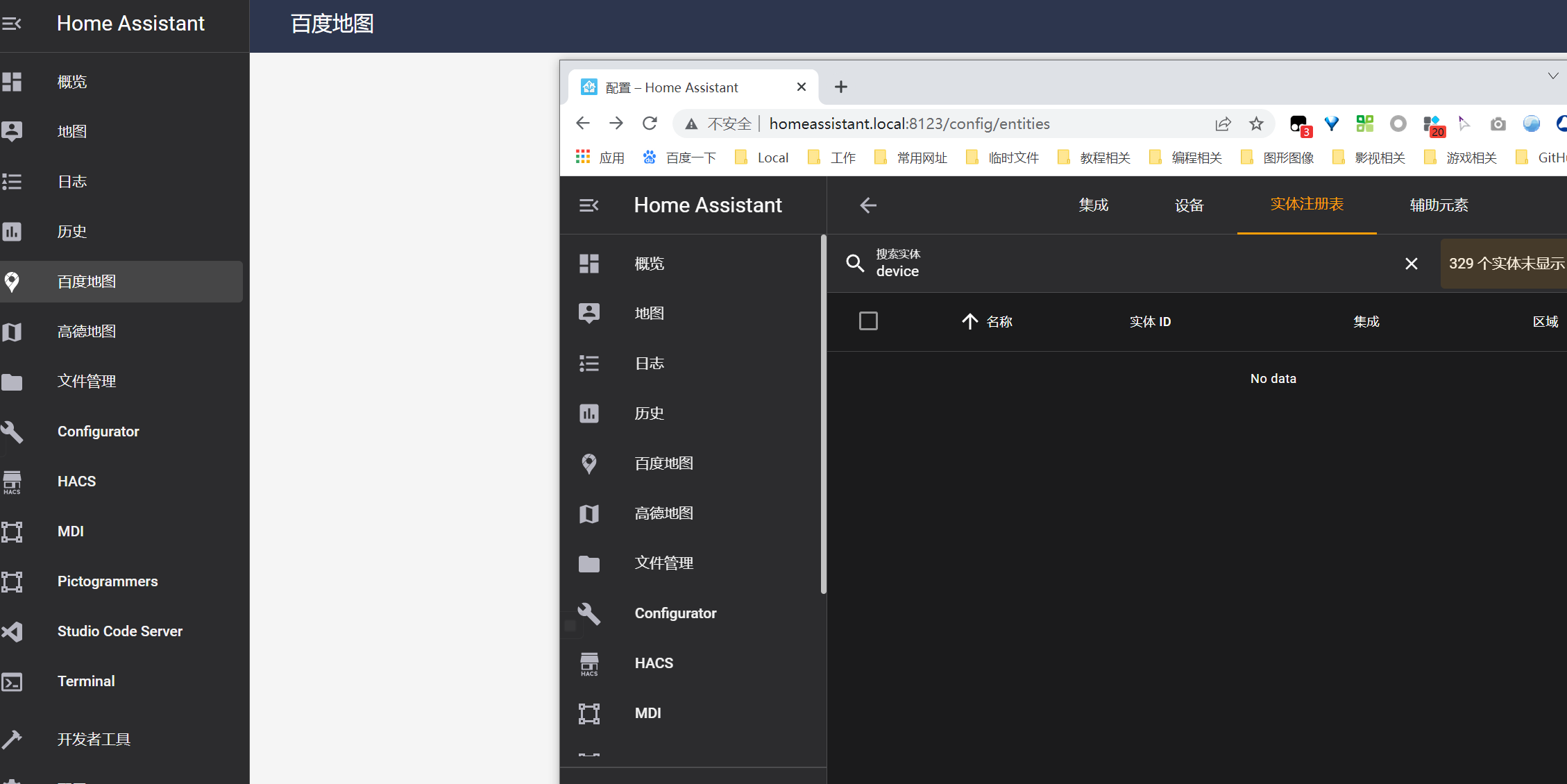Reload the page in the browser

tap(650, 123)
